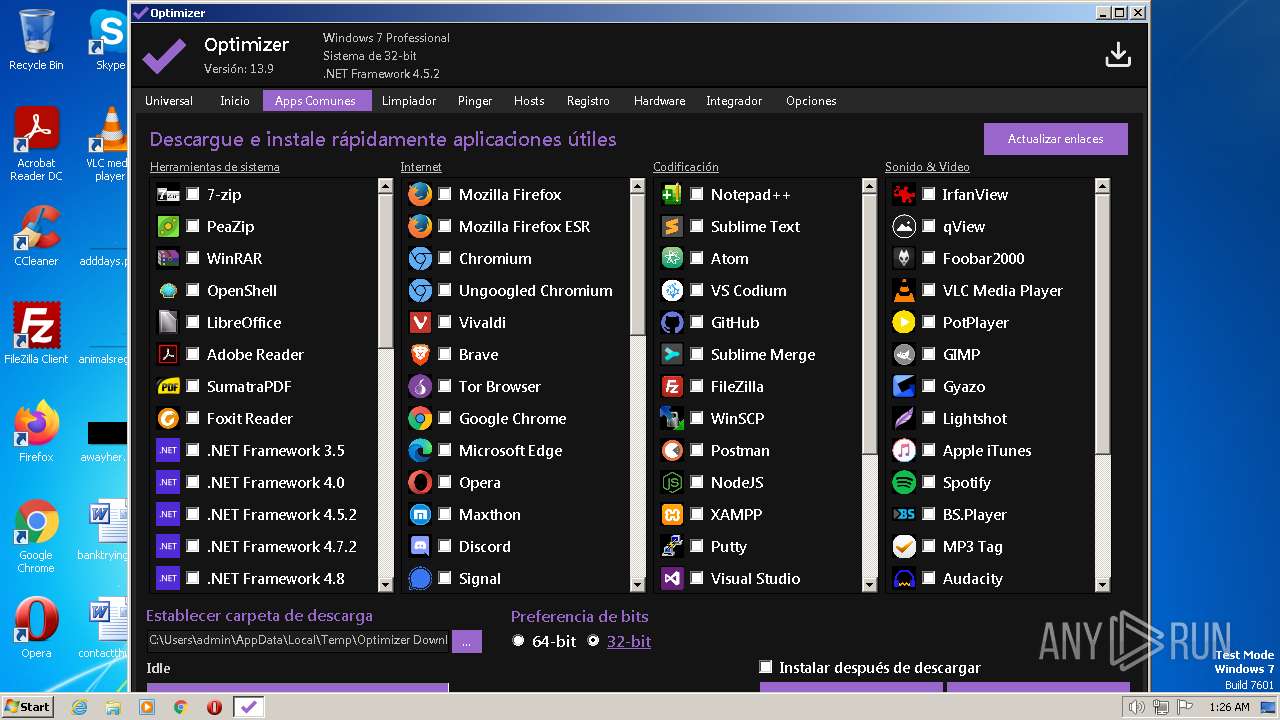Go to the Registro tab
Viewport: 1280px width, 720px height.
588,101
